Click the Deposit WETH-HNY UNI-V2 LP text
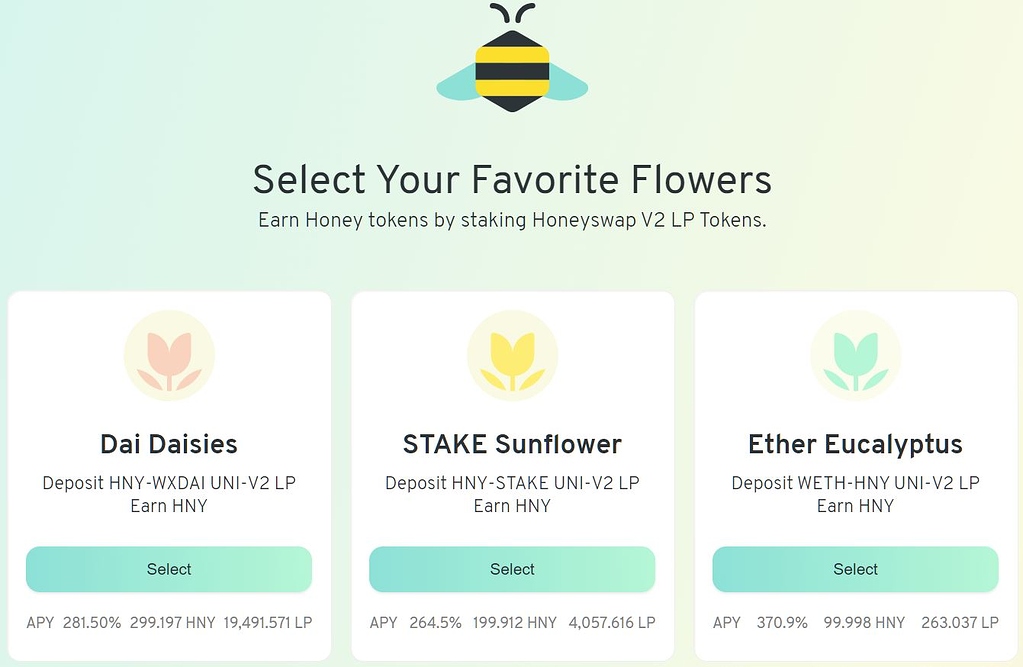This screenshot has width=1023, height=667. click(855, 483)
